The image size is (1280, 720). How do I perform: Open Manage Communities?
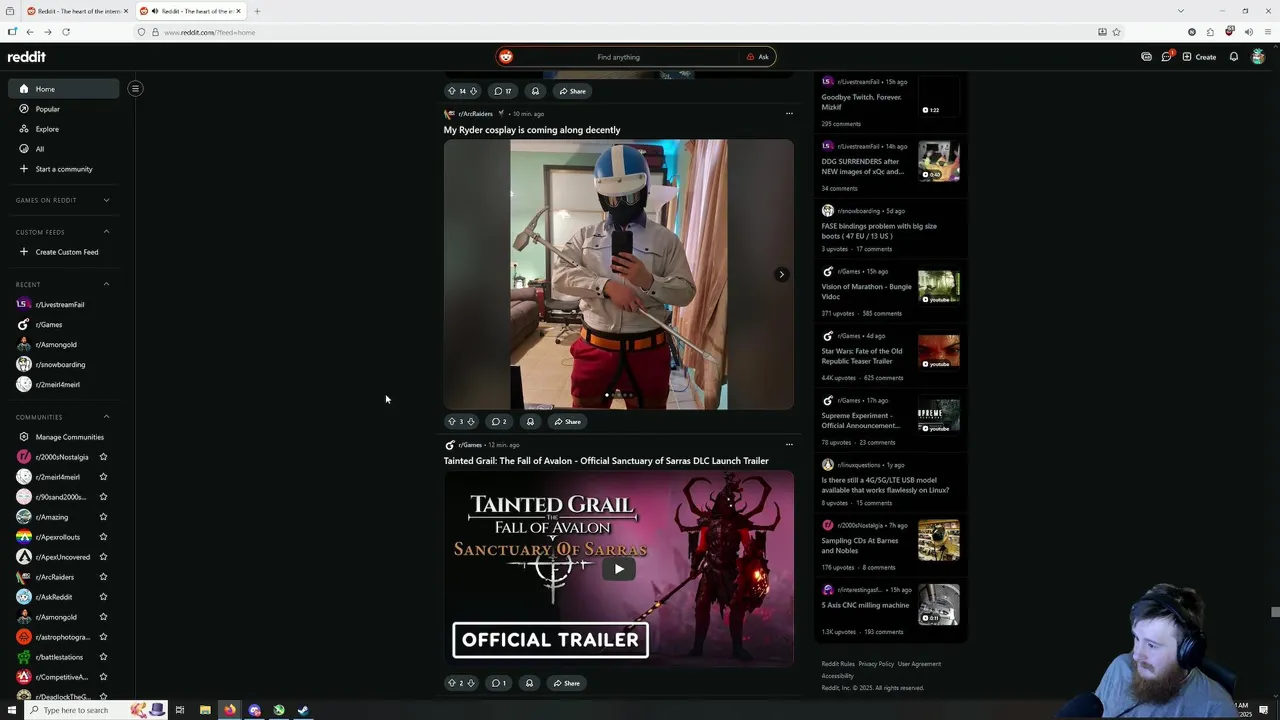64,437
